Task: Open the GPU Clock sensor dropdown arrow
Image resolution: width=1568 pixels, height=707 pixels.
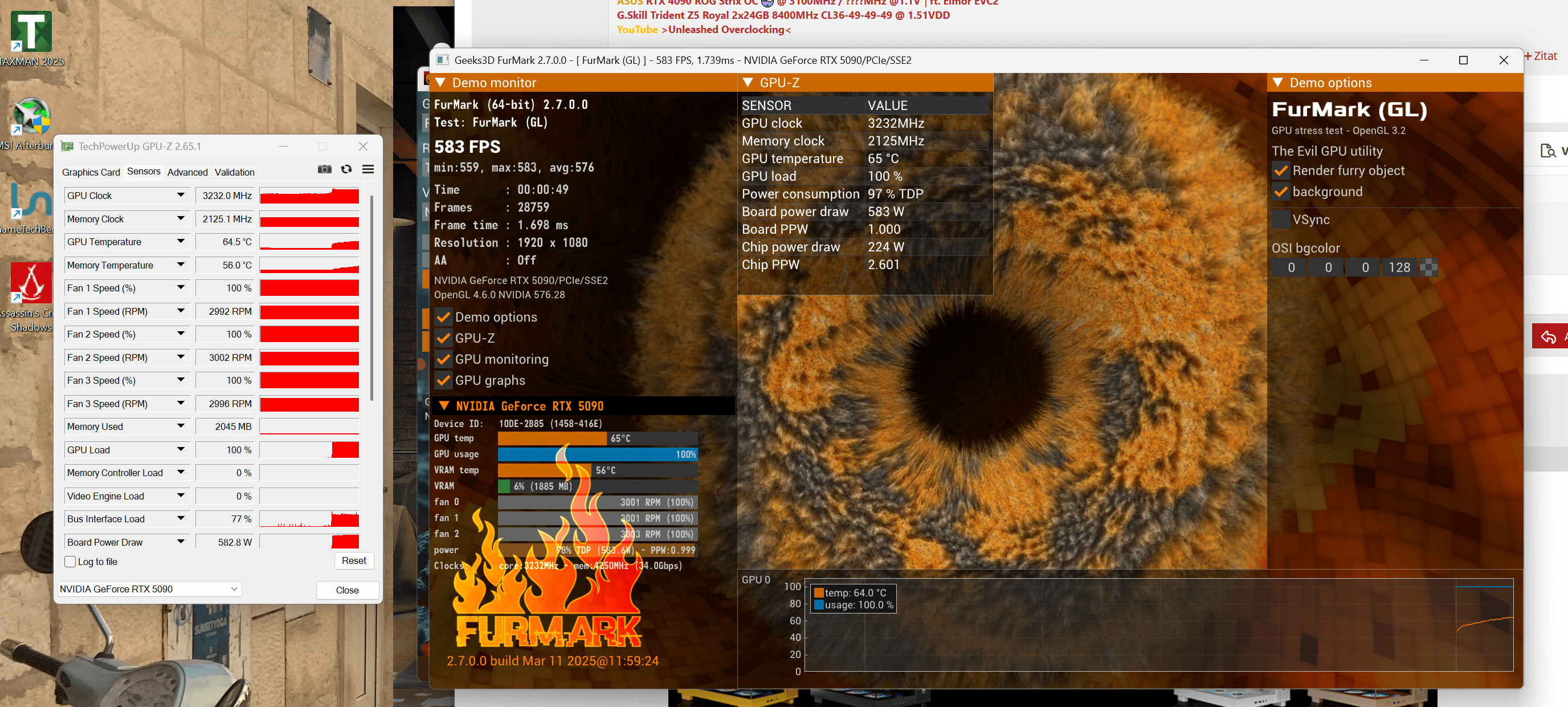Action: tap(181, 196)
